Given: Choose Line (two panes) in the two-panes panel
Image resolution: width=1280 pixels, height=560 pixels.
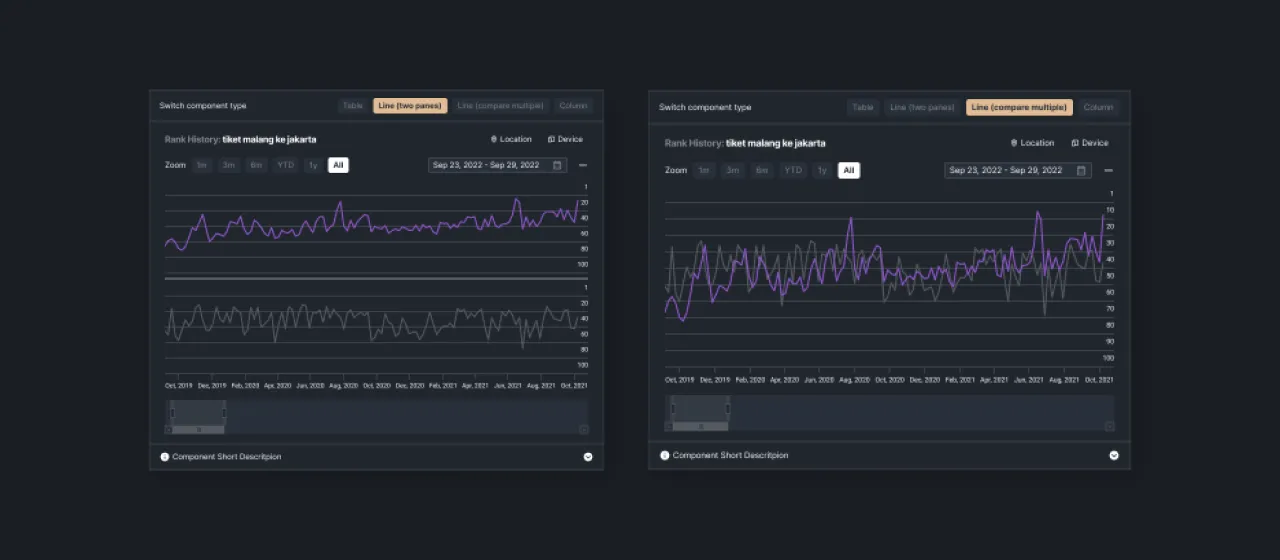Looking at the screenshot, I should coord(410,105).
